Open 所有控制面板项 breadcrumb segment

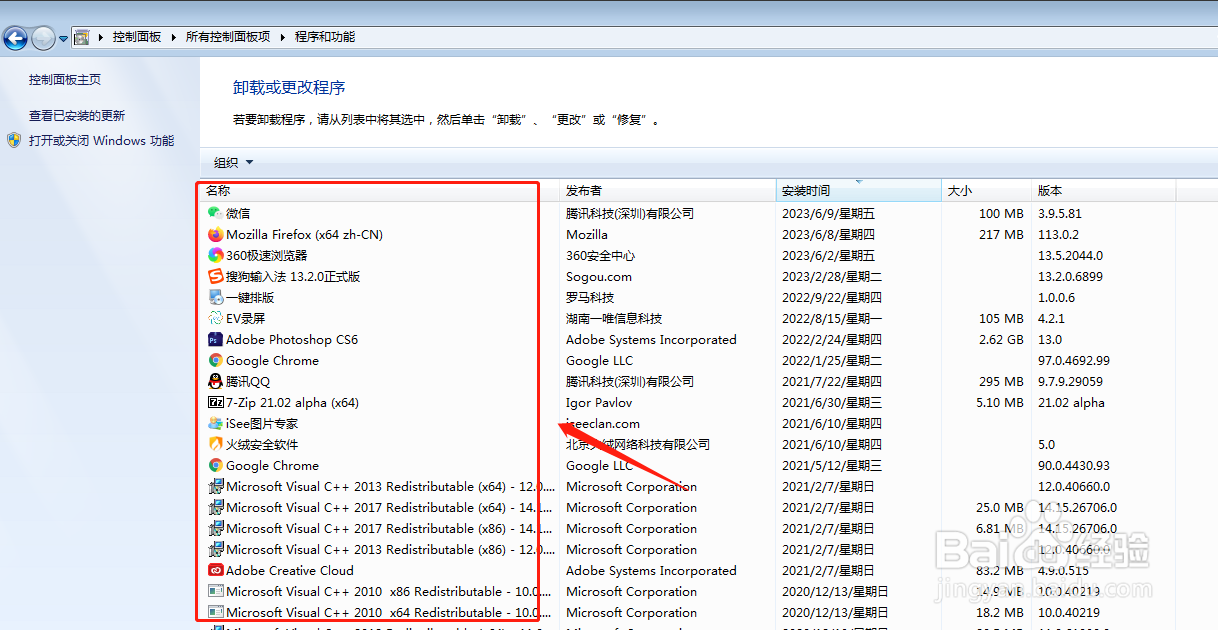[228, 37]
